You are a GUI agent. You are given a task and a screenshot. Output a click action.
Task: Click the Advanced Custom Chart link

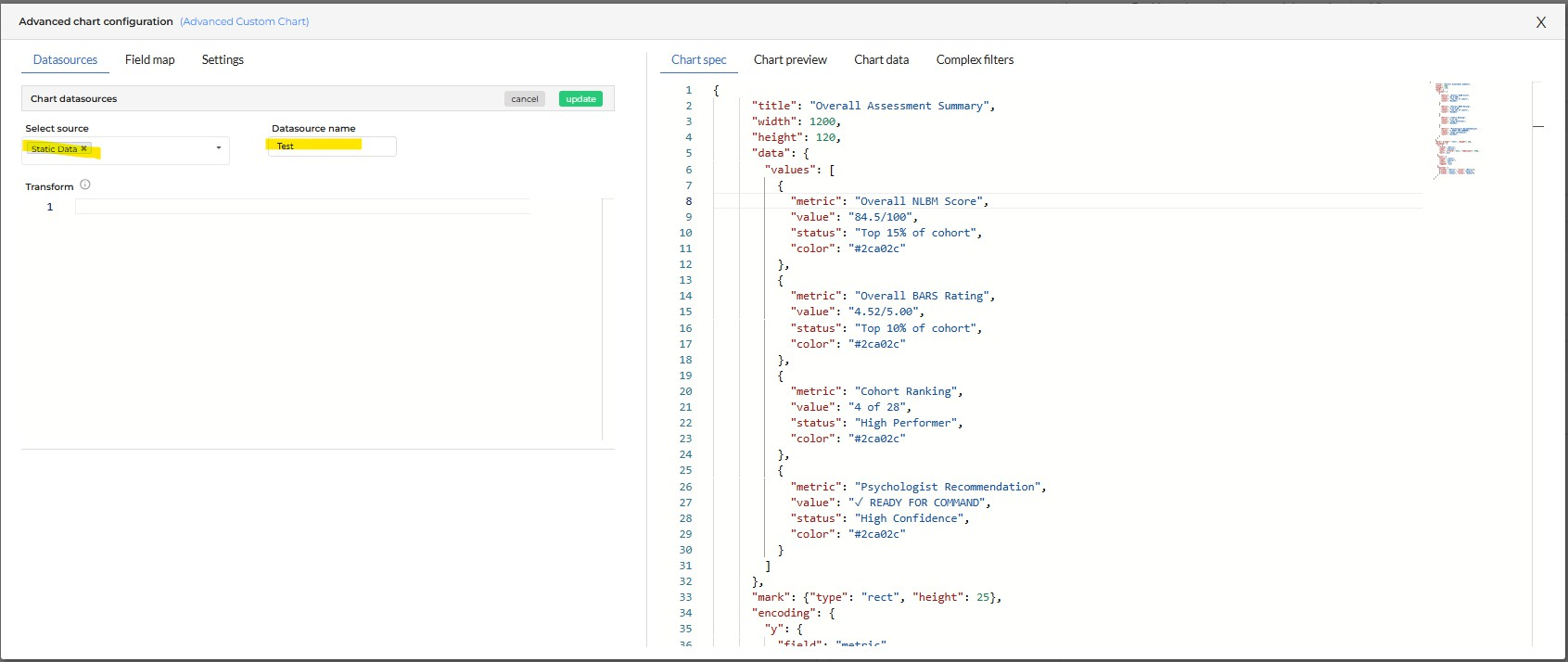tap(245, 21)
